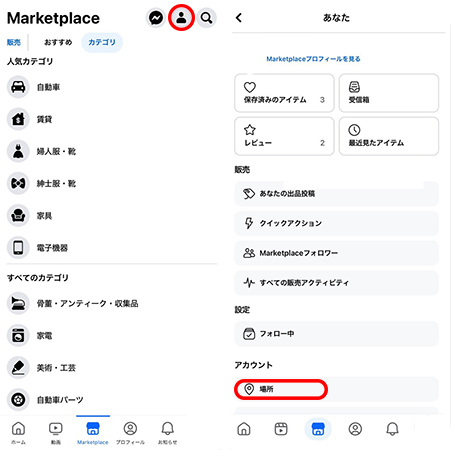Select the 骨董・アンティーク・収集品 icon
This screenshot has height=450, width=451.
click(18, 303)
